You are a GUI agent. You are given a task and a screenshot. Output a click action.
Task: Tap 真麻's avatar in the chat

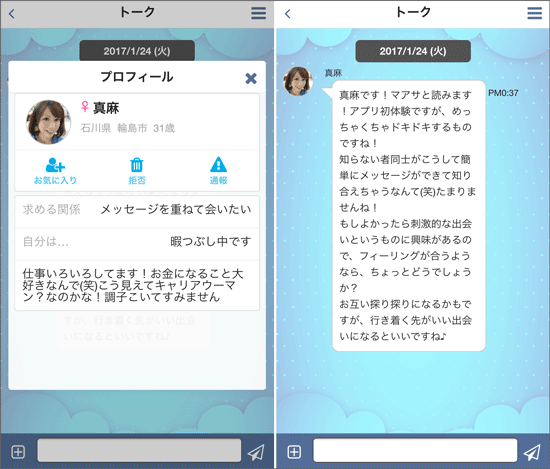tap(298, 81)
